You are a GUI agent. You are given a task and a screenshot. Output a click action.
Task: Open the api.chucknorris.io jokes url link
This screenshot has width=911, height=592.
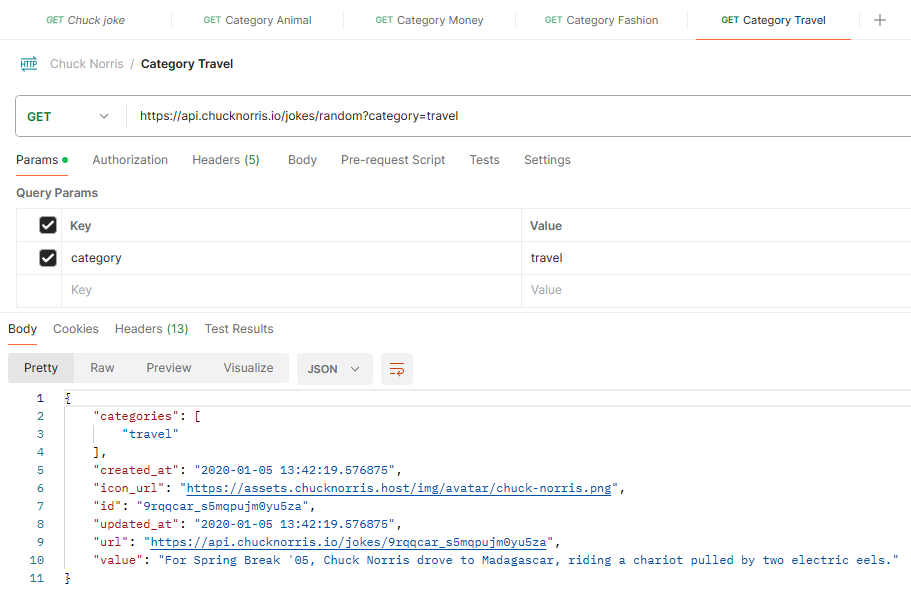pyautogui.click(x=349, y=542)
